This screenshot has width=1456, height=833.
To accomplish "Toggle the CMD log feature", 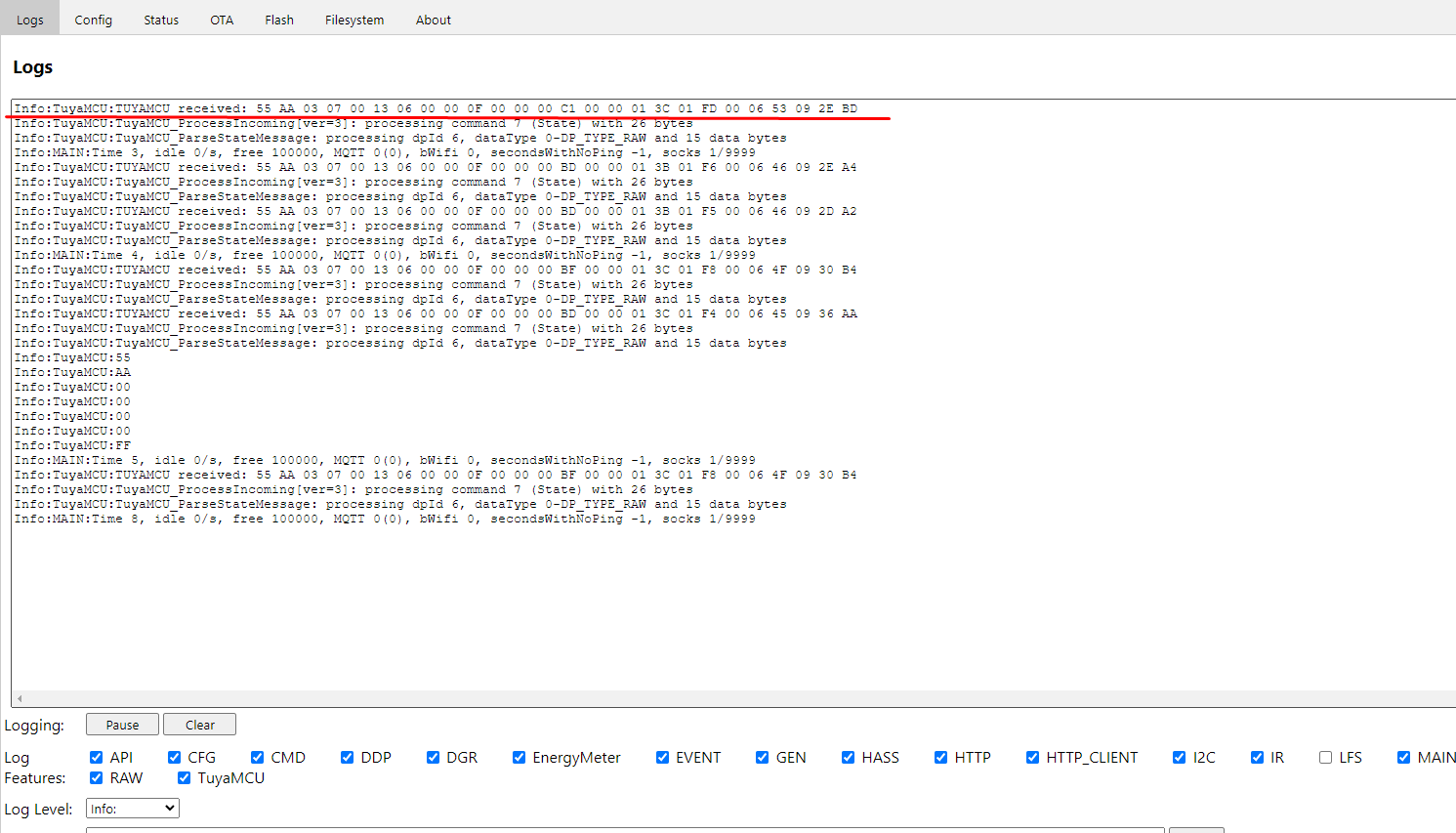I will pos(257,757).
